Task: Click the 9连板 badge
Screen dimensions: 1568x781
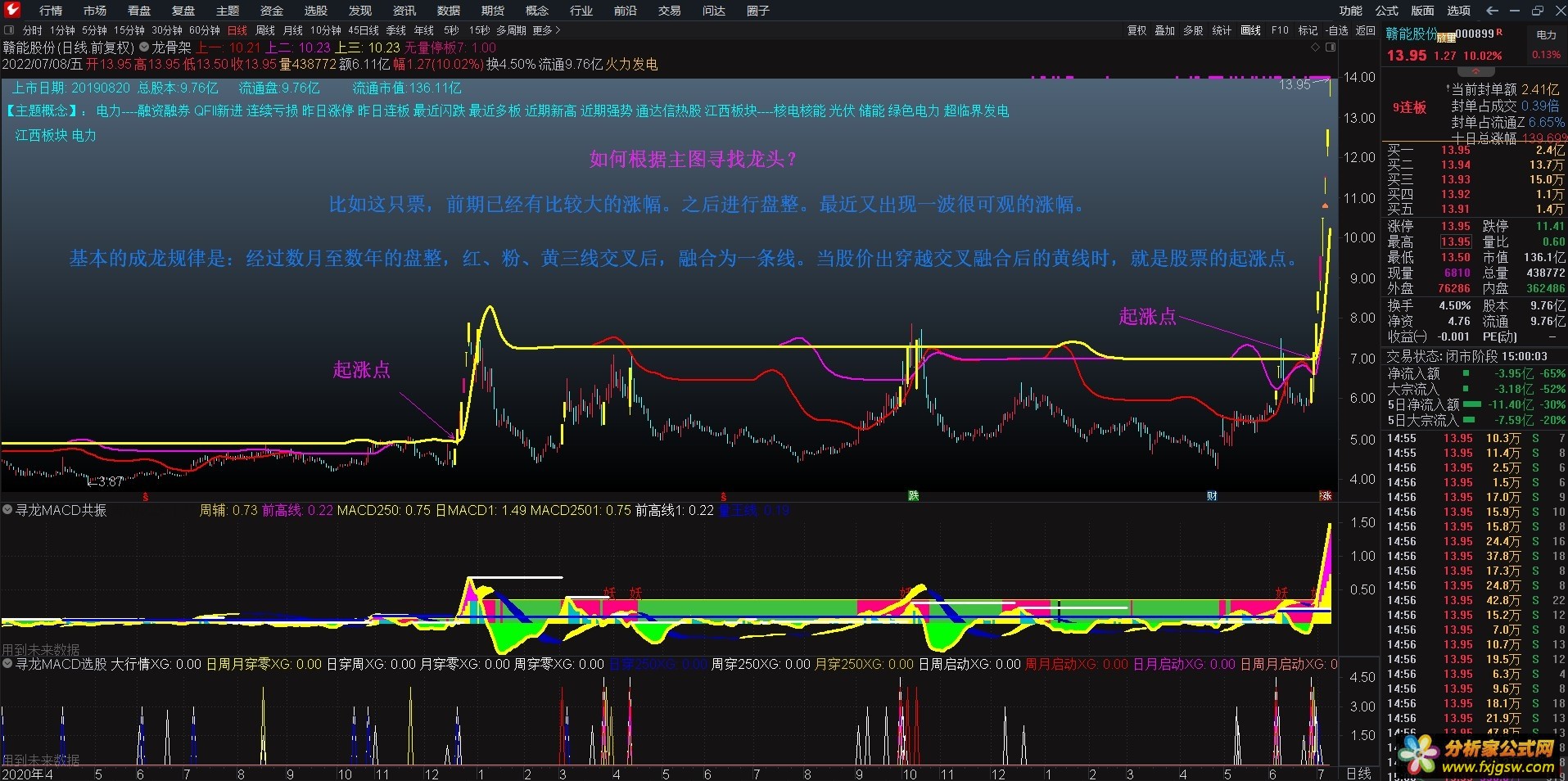Action: pos(1410,107)
